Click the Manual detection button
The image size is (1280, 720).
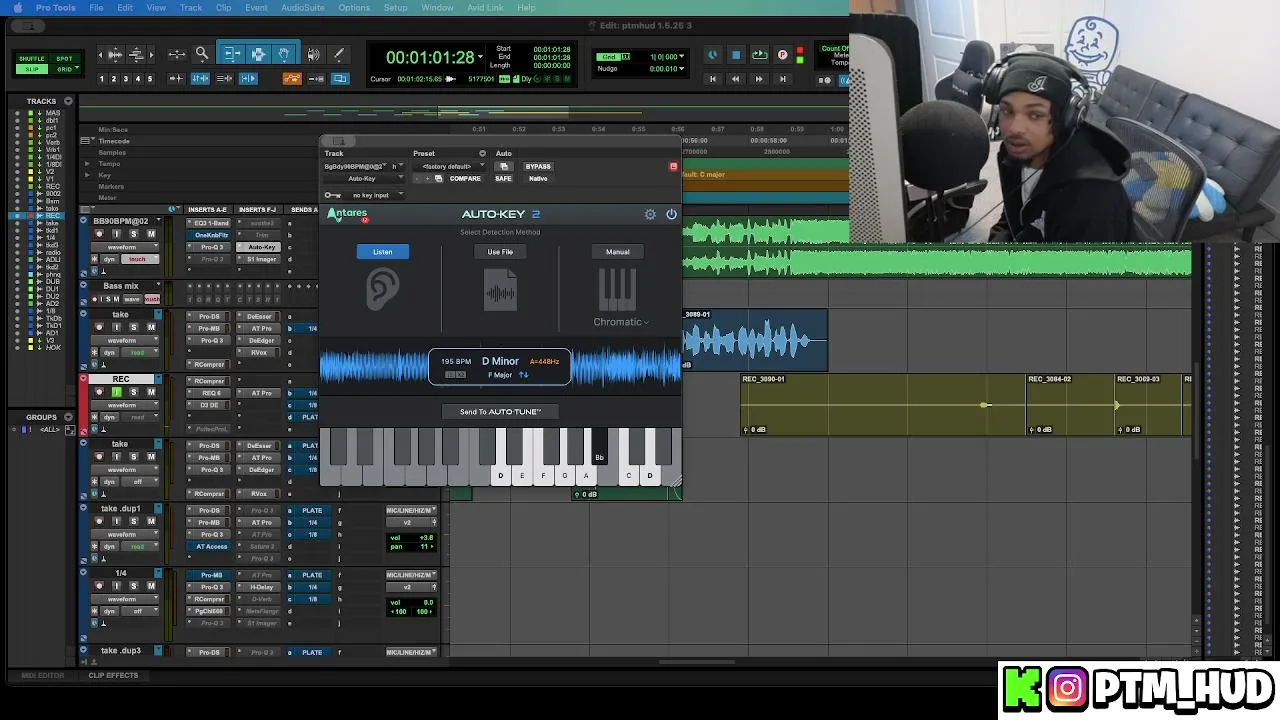tap(617, 252)
